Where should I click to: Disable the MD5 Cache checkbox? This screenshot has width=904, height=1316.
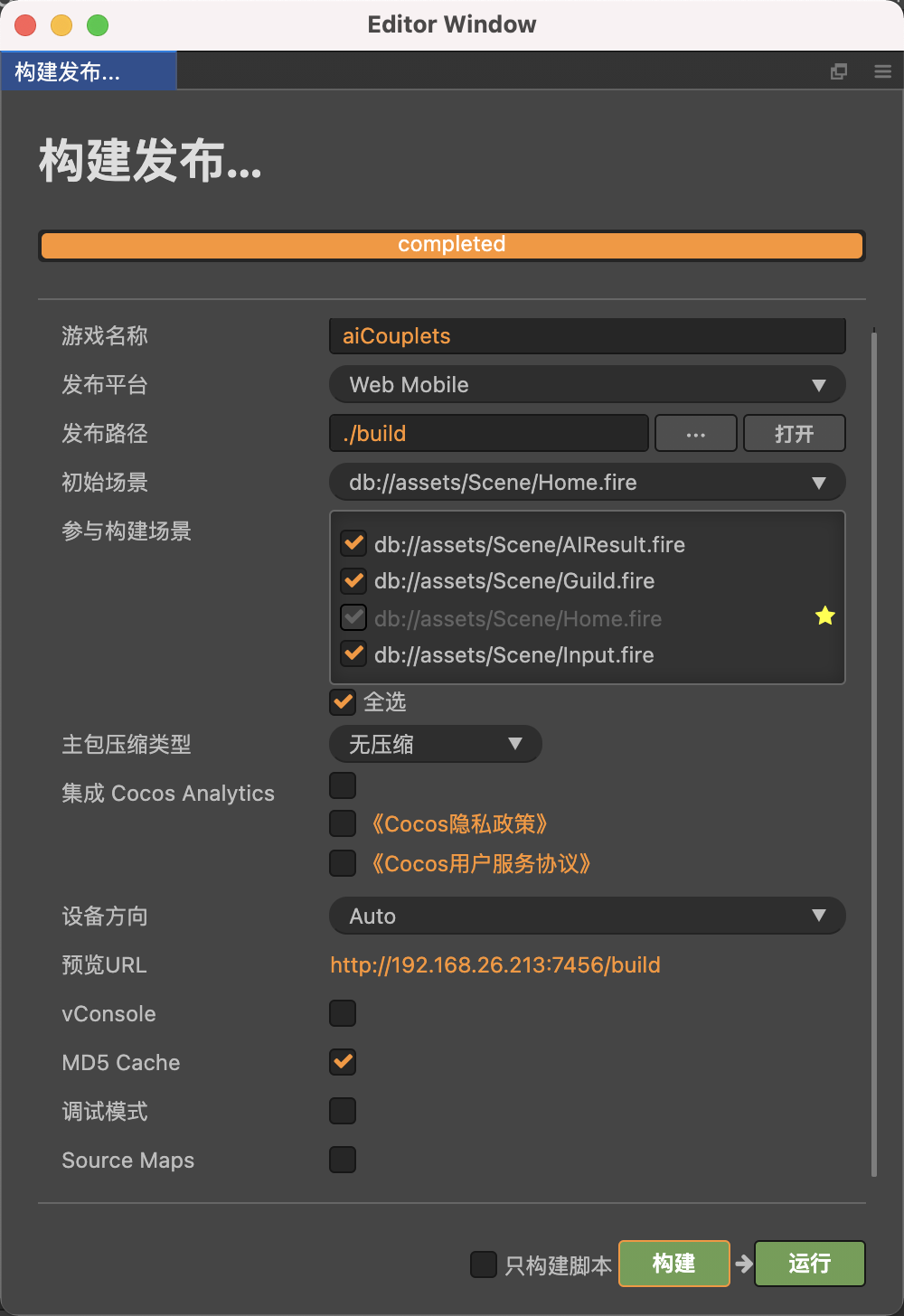click(x=343, y=1062)
